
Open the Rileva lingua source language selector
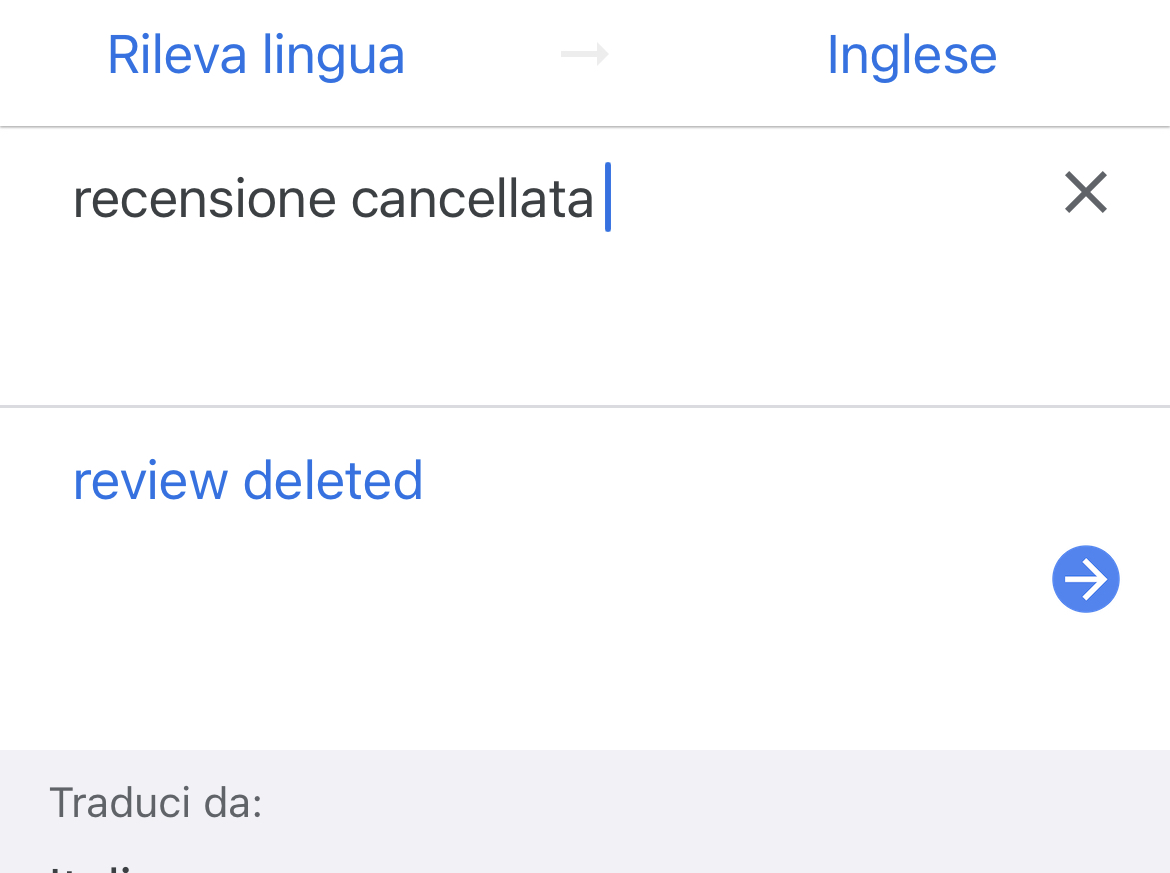(x=256, y=55)
